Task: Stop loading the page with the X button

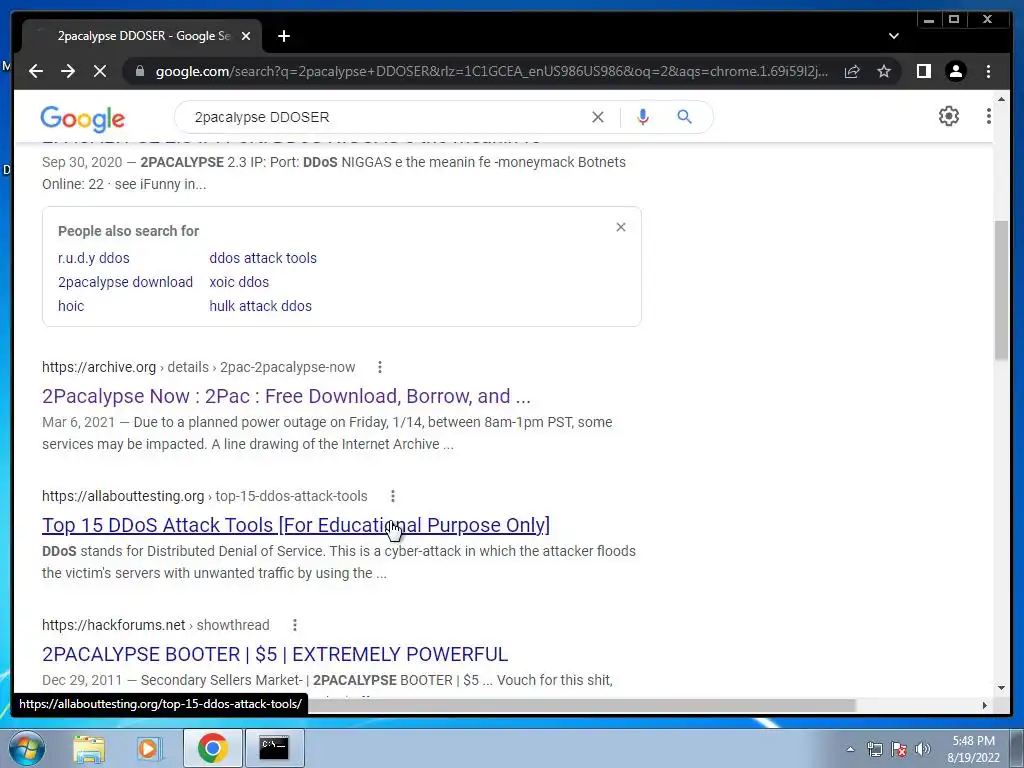Action: tap(100, 71)
